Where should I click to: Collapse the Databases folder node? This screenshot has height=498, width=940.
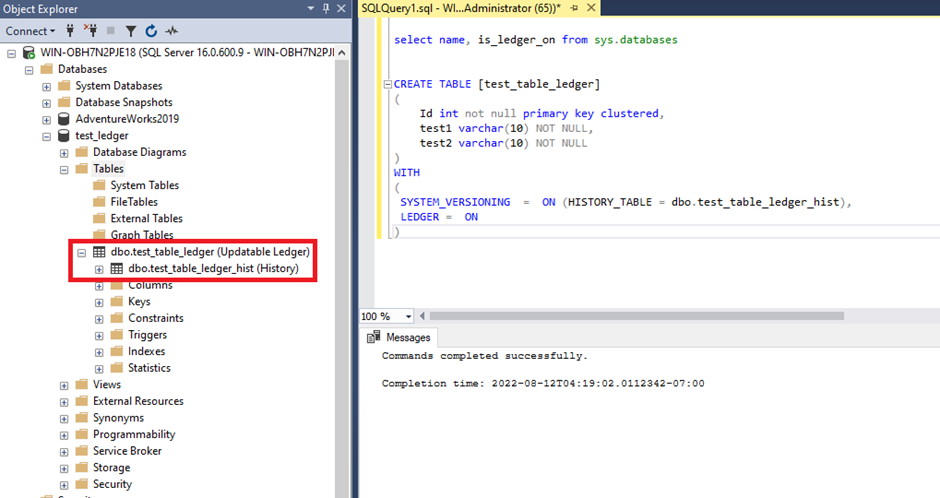point(29,70)
